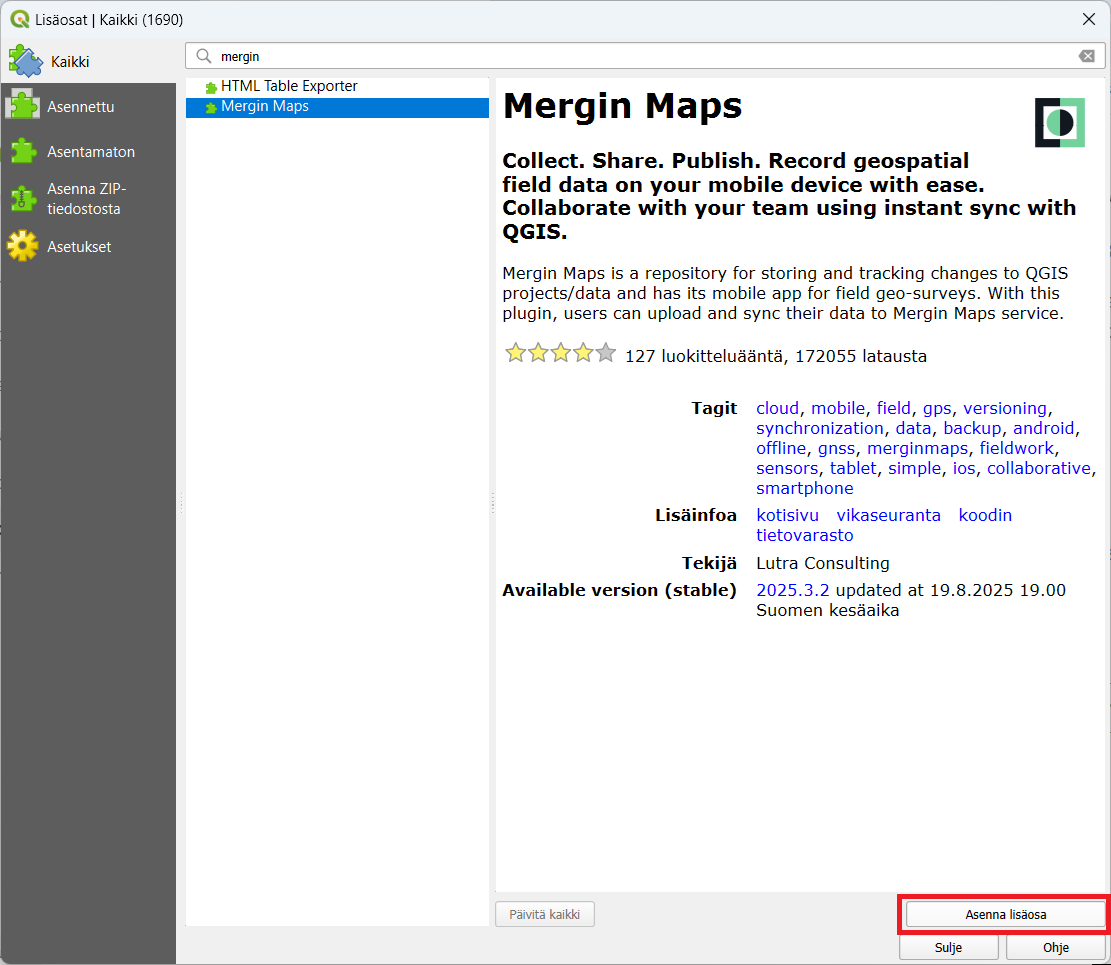Click the third rating star

pos(560,353)
